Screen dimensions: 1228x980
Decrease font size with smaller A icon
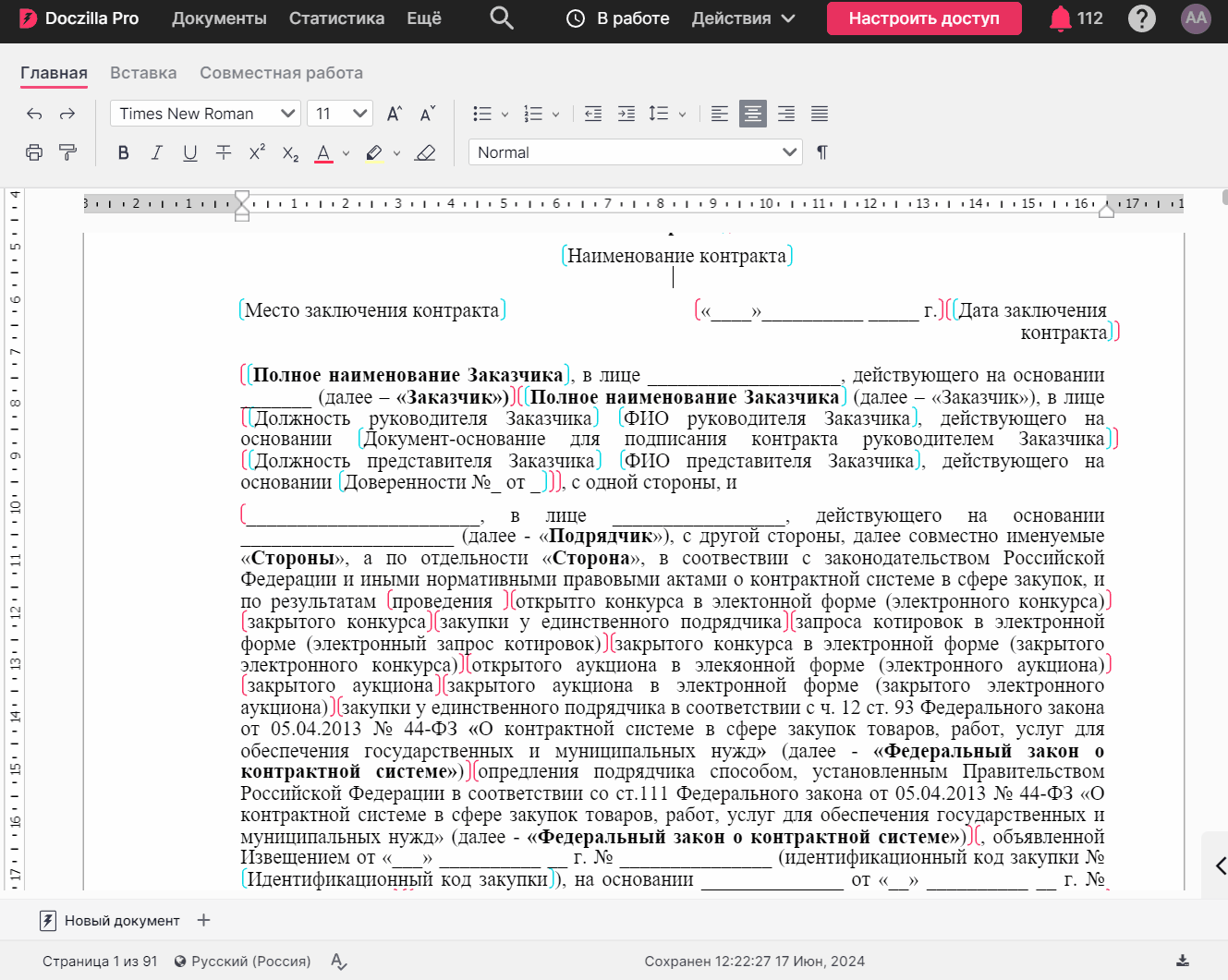[x=428, y=114]
